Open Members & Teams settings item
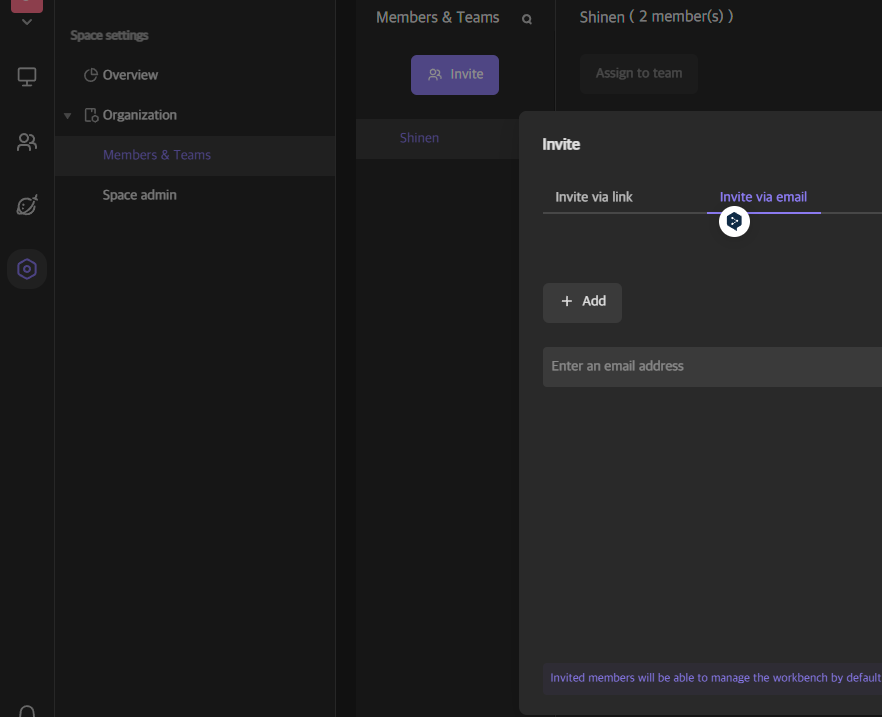882x717 pixels. point(195,155)
